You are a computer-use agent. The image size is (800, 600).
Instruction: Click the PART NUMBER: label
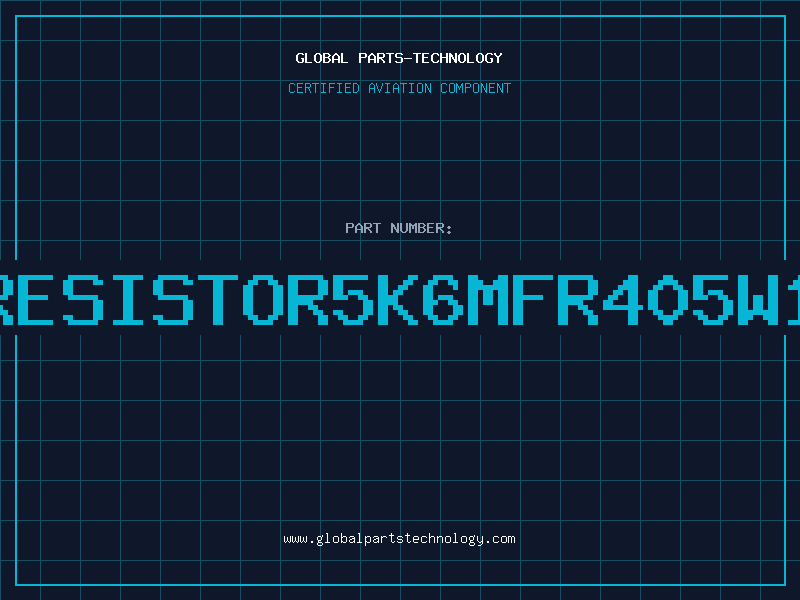pos(399,228)
